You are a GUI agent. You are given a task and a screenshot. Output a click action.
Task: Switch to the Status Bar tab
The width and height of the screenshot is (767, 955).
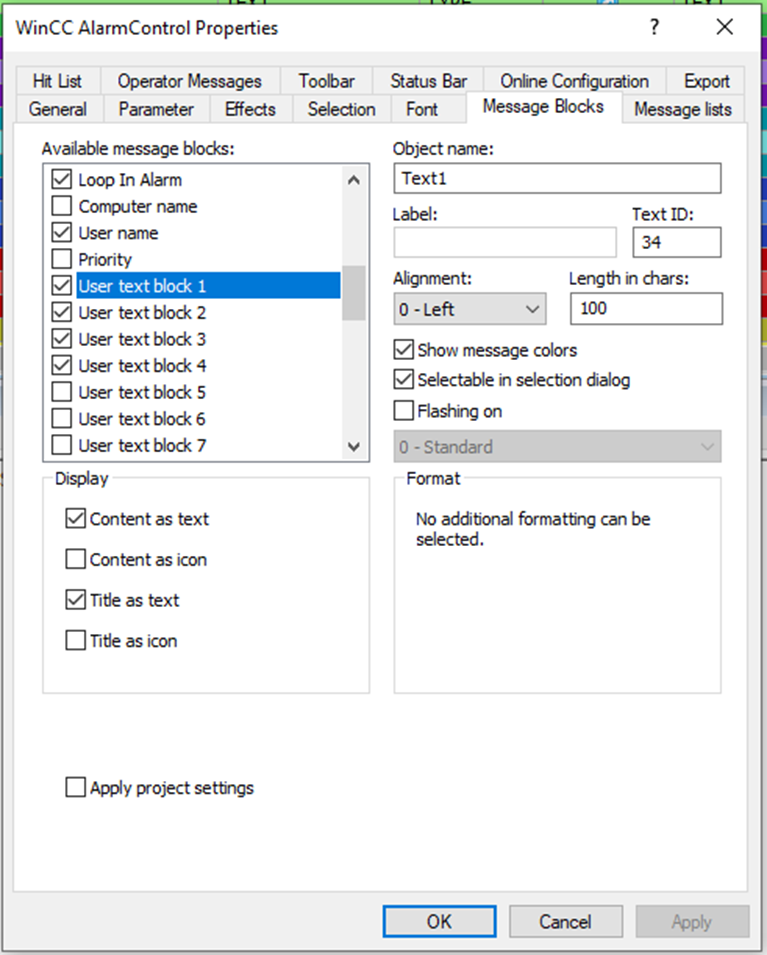428,81
